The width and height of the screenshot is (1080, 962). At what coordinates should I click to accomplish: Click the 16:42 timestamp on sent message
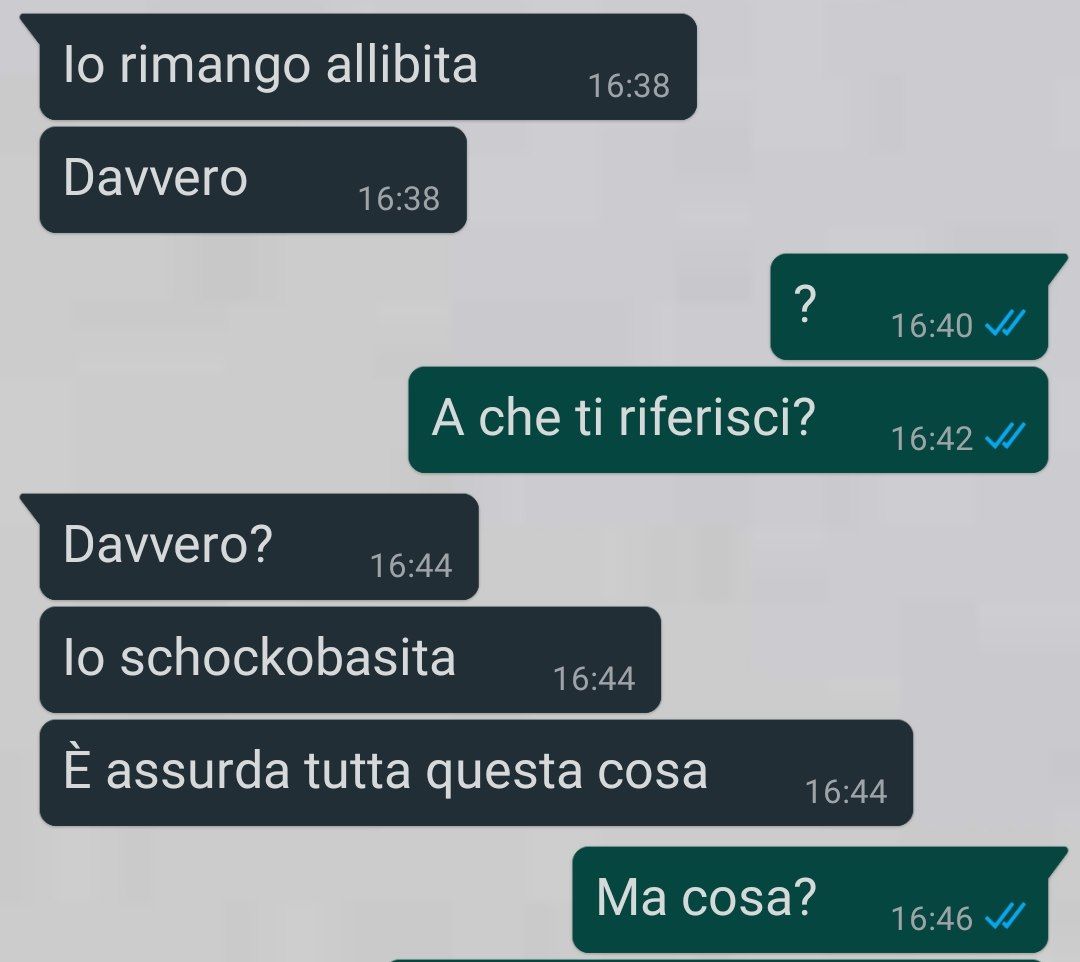point(932,439)
